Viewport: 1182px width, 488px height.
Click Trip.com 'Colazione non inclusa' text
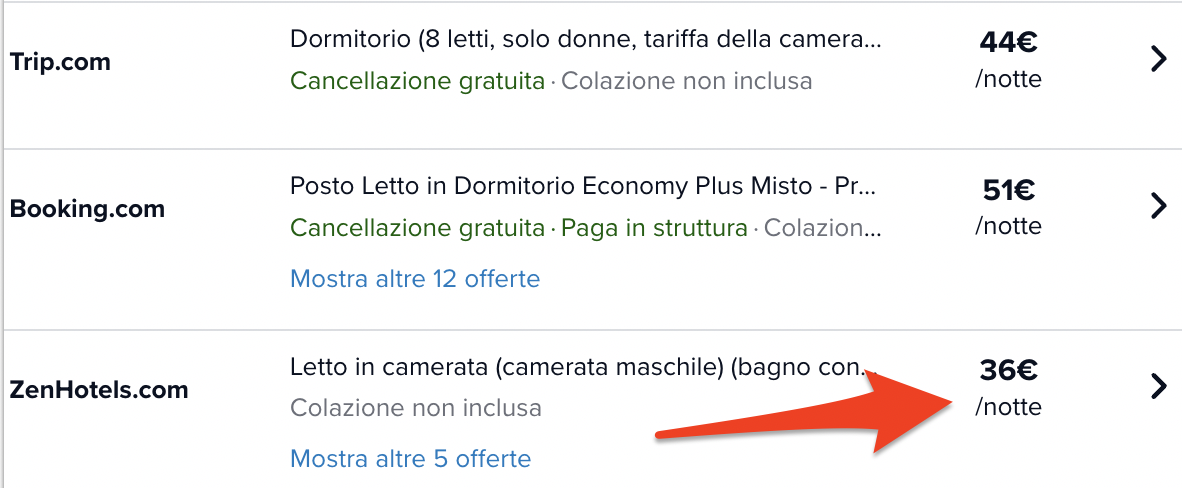tap(687, 81)
